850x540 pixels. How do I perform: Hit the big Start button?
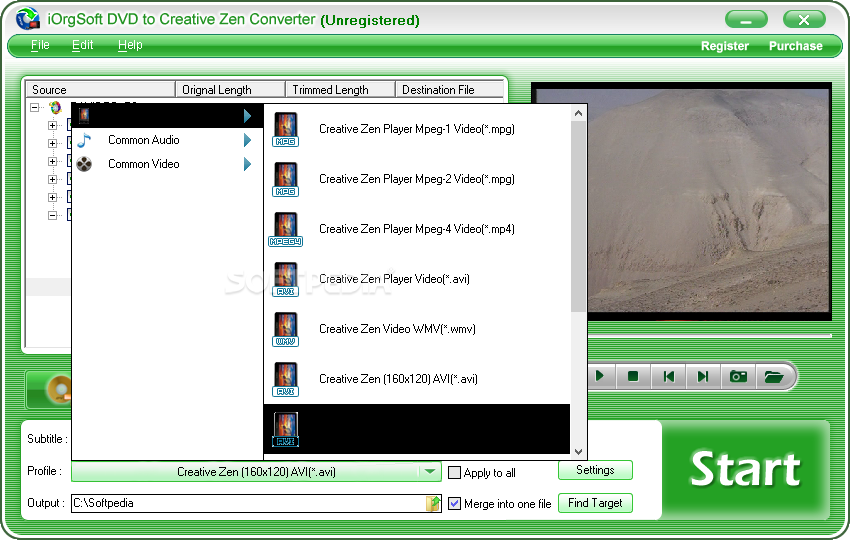click(x=745, y=470)
